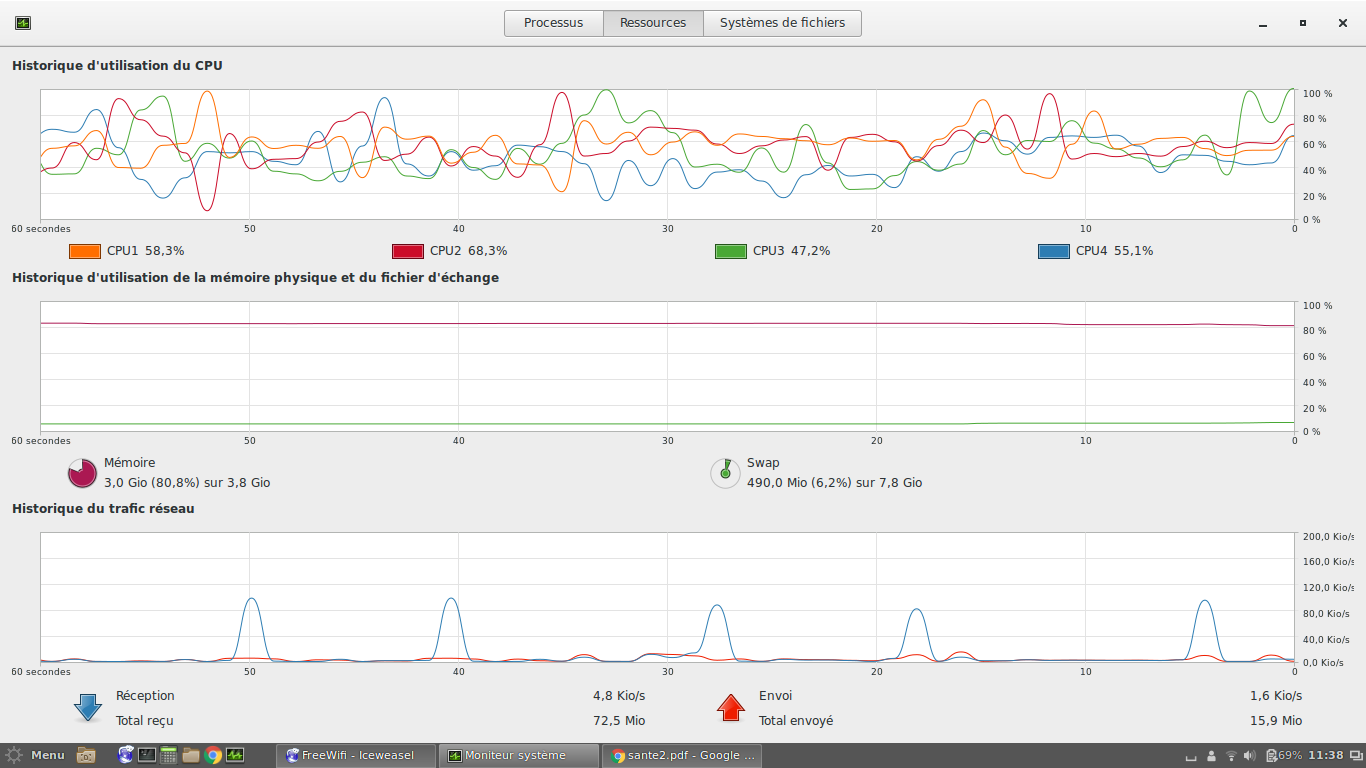Select the Ressources tab

coord(653,23)
